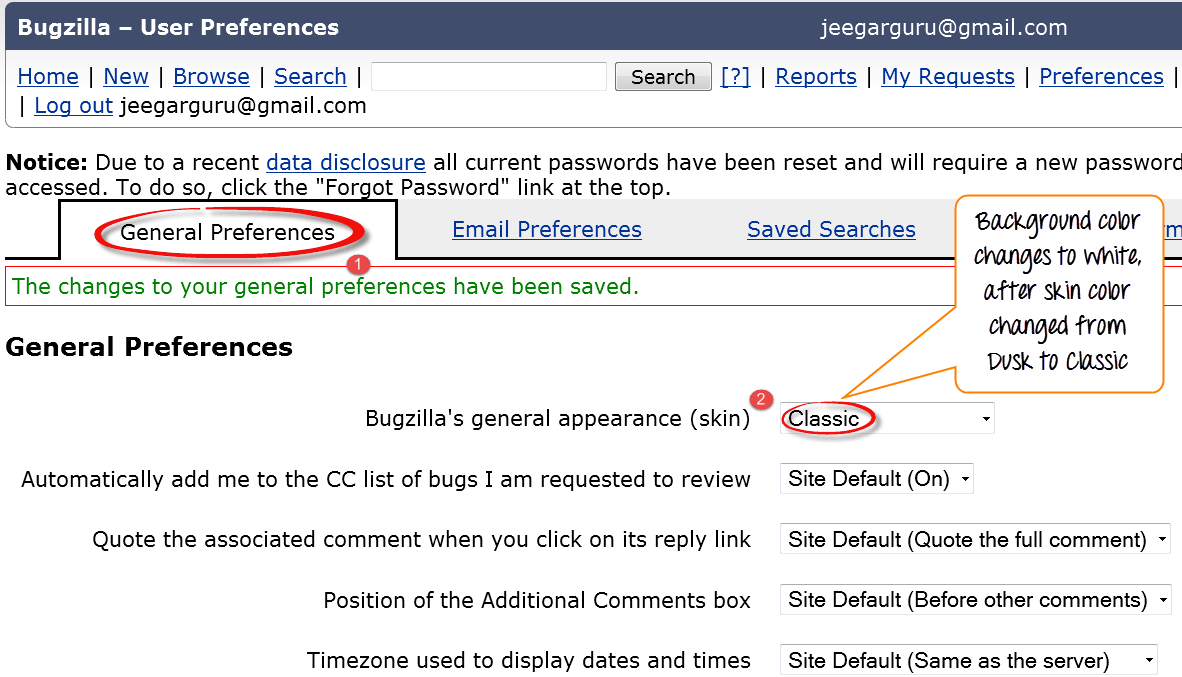Viewport: 1182px width, 677px height.
Task: Open the data disclosure link
Action: pos(346,162)
